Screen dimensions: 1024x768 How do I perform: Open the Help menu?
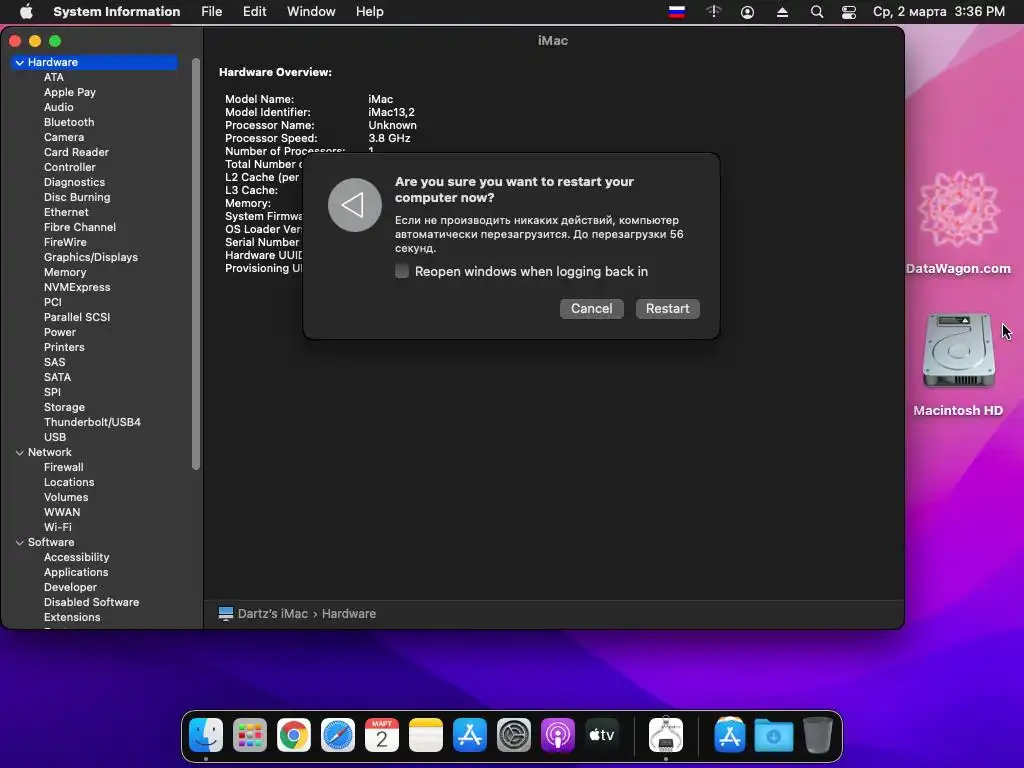[370, 12]
